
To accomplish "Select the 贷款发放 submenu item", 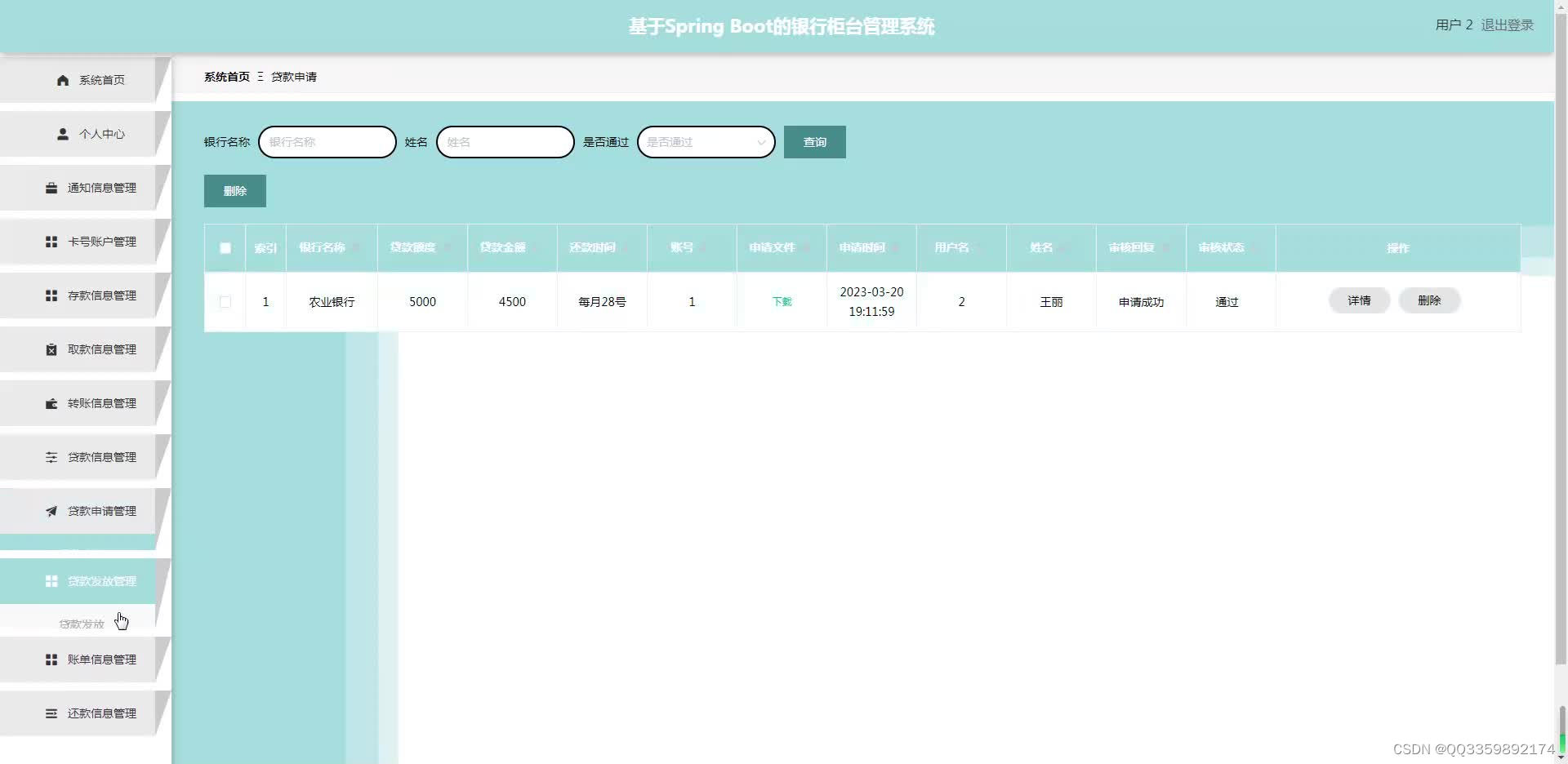I will coord(82,624).
